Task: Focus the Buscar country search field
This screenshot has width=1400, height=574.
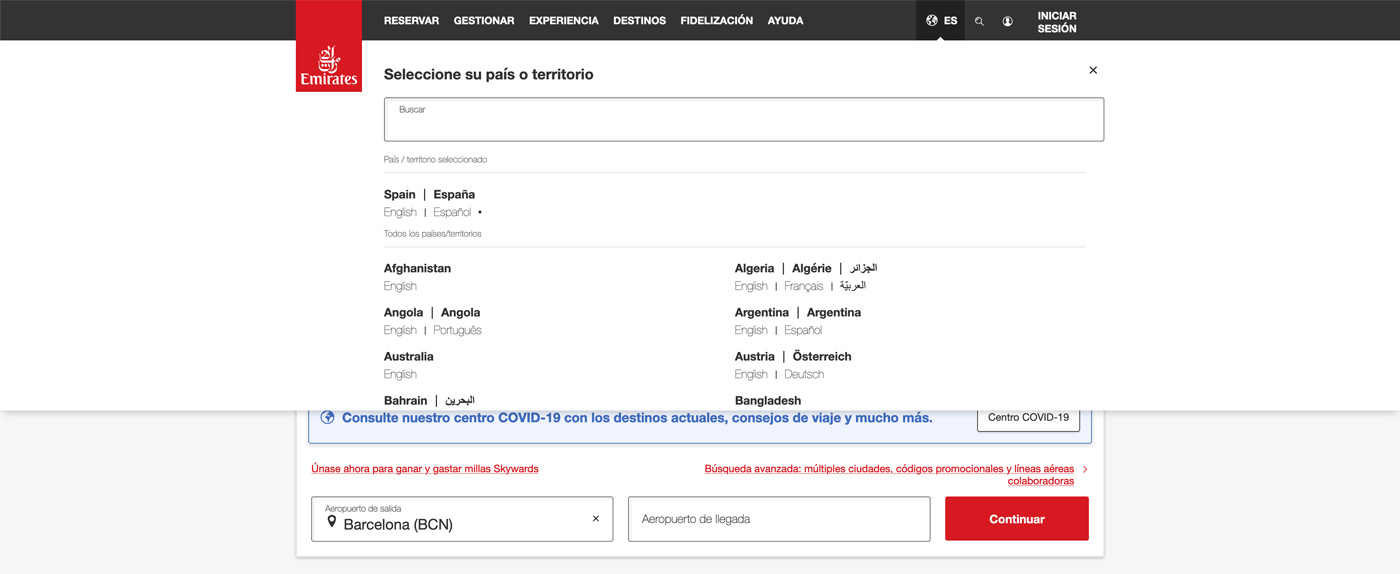Action: click(x=744, y=119)
